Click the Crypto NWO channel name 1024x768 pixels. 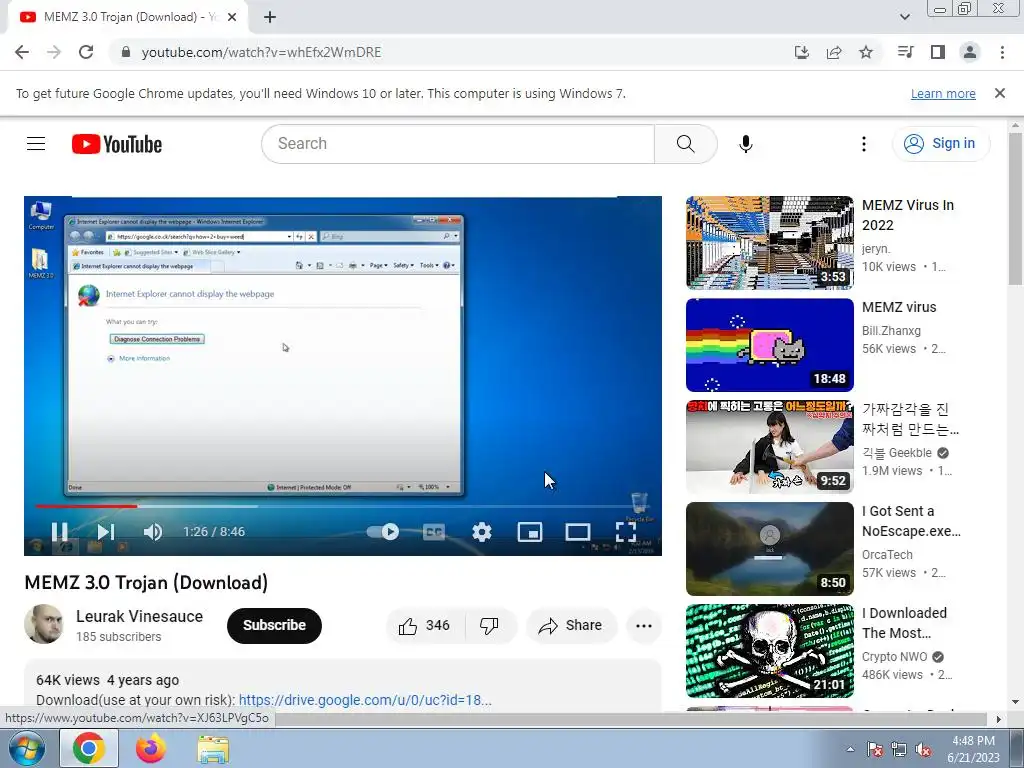(x=894, y=656)
